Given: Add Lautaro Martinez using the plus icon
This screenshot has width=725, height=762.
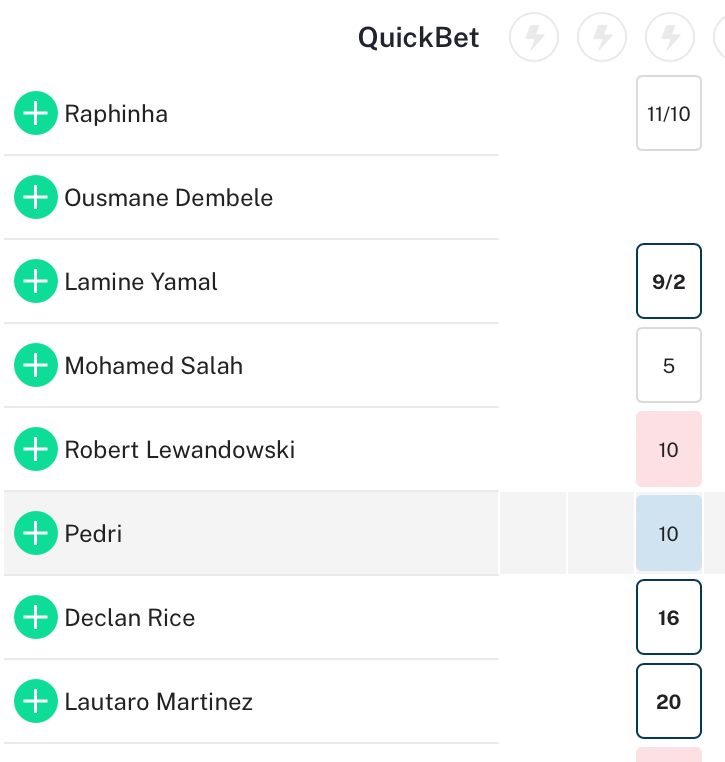Looking at the screenshot, I should (x=36, y=702).
